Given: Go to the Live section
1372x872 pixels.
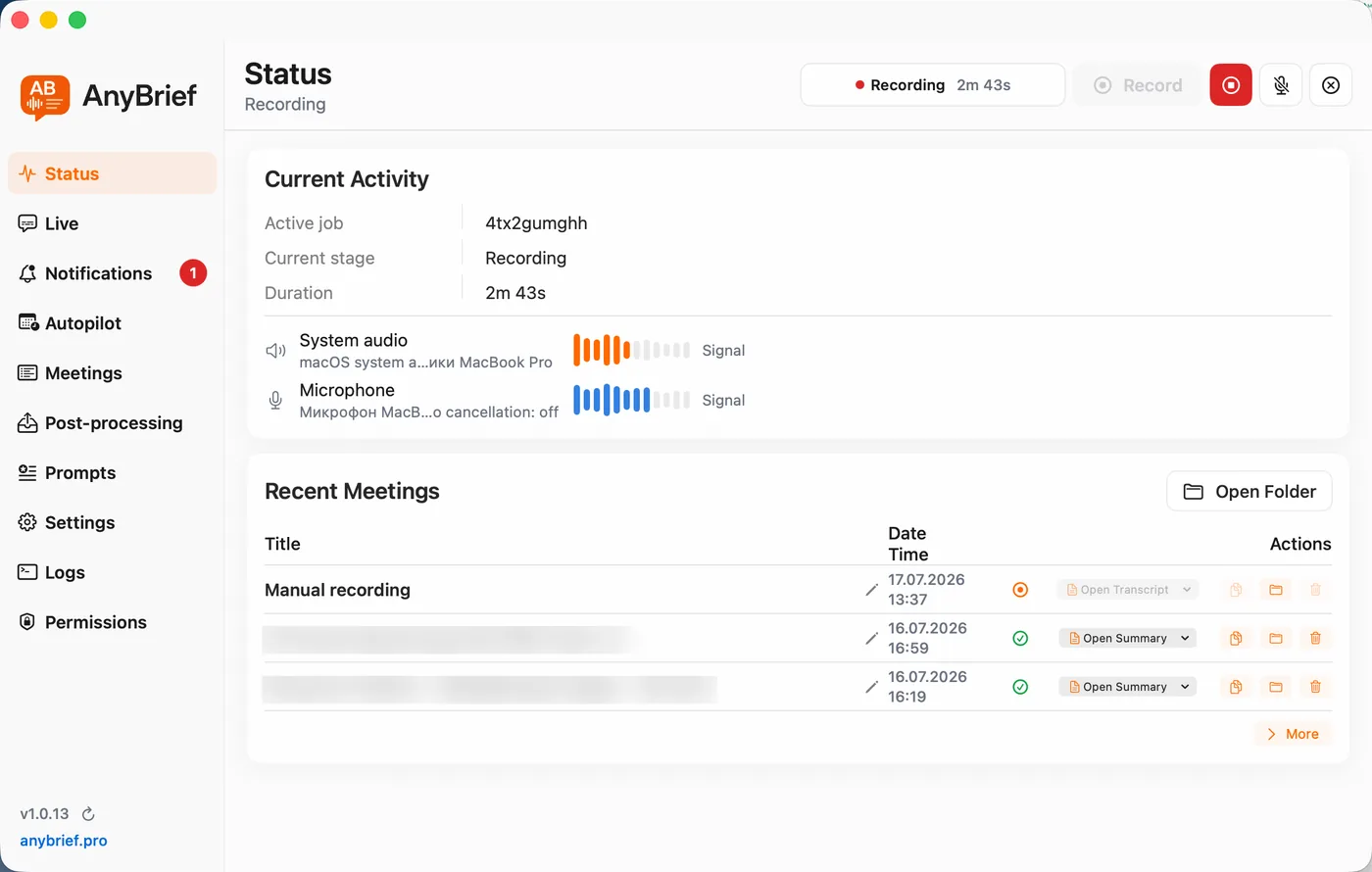Looking at the screenshot, I should 112,223.
